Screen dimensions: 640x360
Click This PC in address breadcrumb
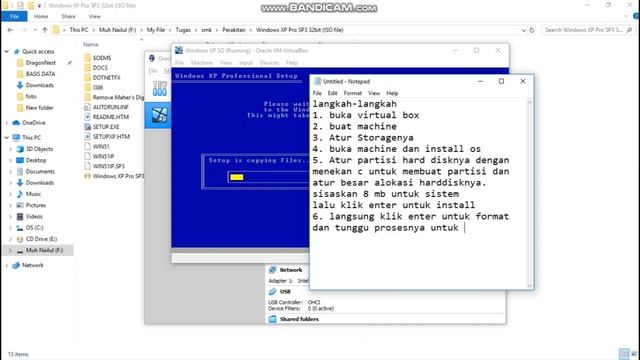[x=79, y=30]
